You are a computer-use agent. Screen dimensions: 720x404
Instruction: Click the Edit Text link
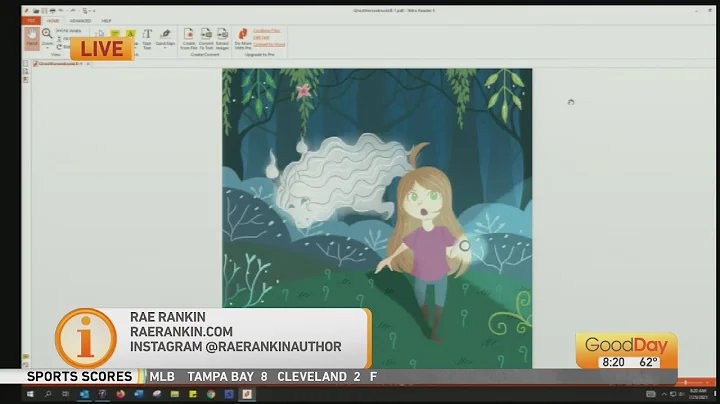261,38
